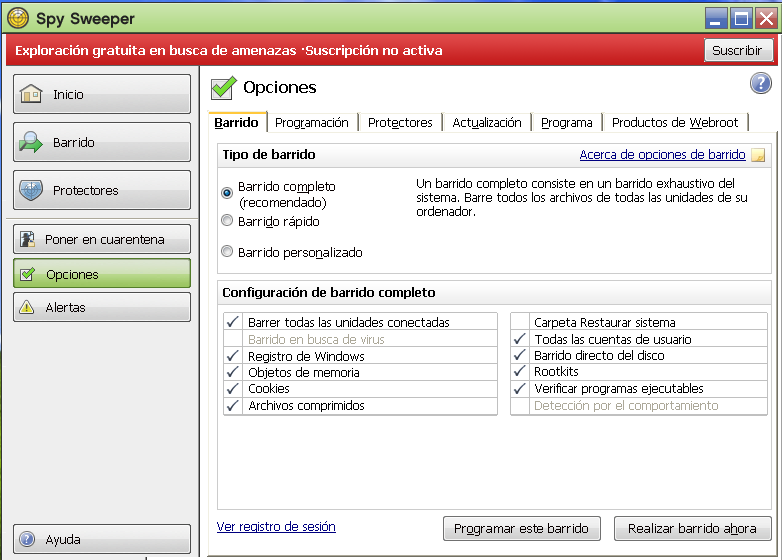This screenshot has height=560, width=782.
Task: Open Barrido section in the sidebar
Action: pyautogui.click(x=102, y=142)
